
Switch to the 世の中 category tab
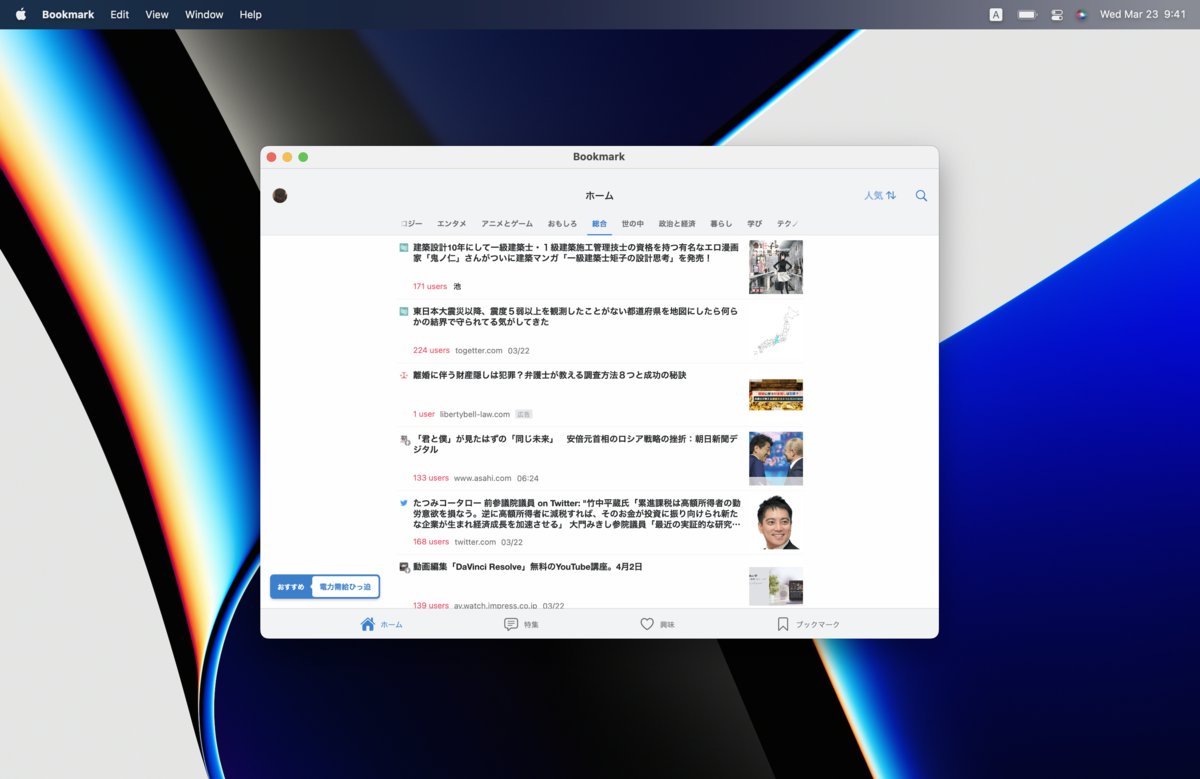[632, 224]
